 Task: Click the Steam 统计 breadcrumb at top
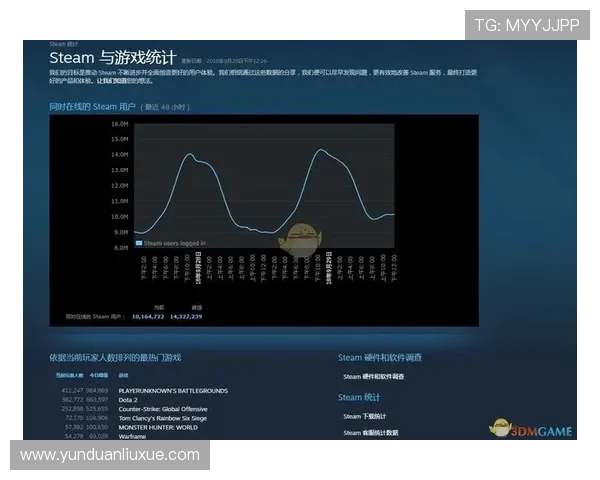[64, 44]
